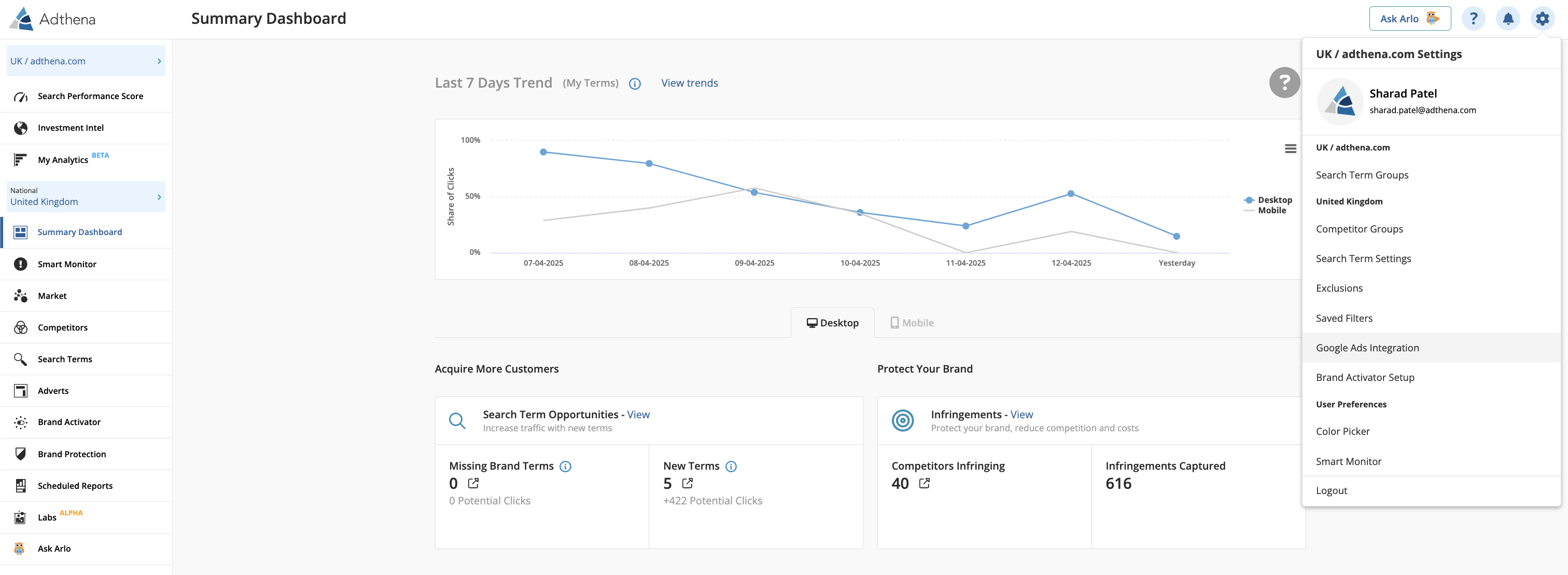The image size is (1568, 575).
Task: Click the Adthena logo
Action: tap(53, 19)
